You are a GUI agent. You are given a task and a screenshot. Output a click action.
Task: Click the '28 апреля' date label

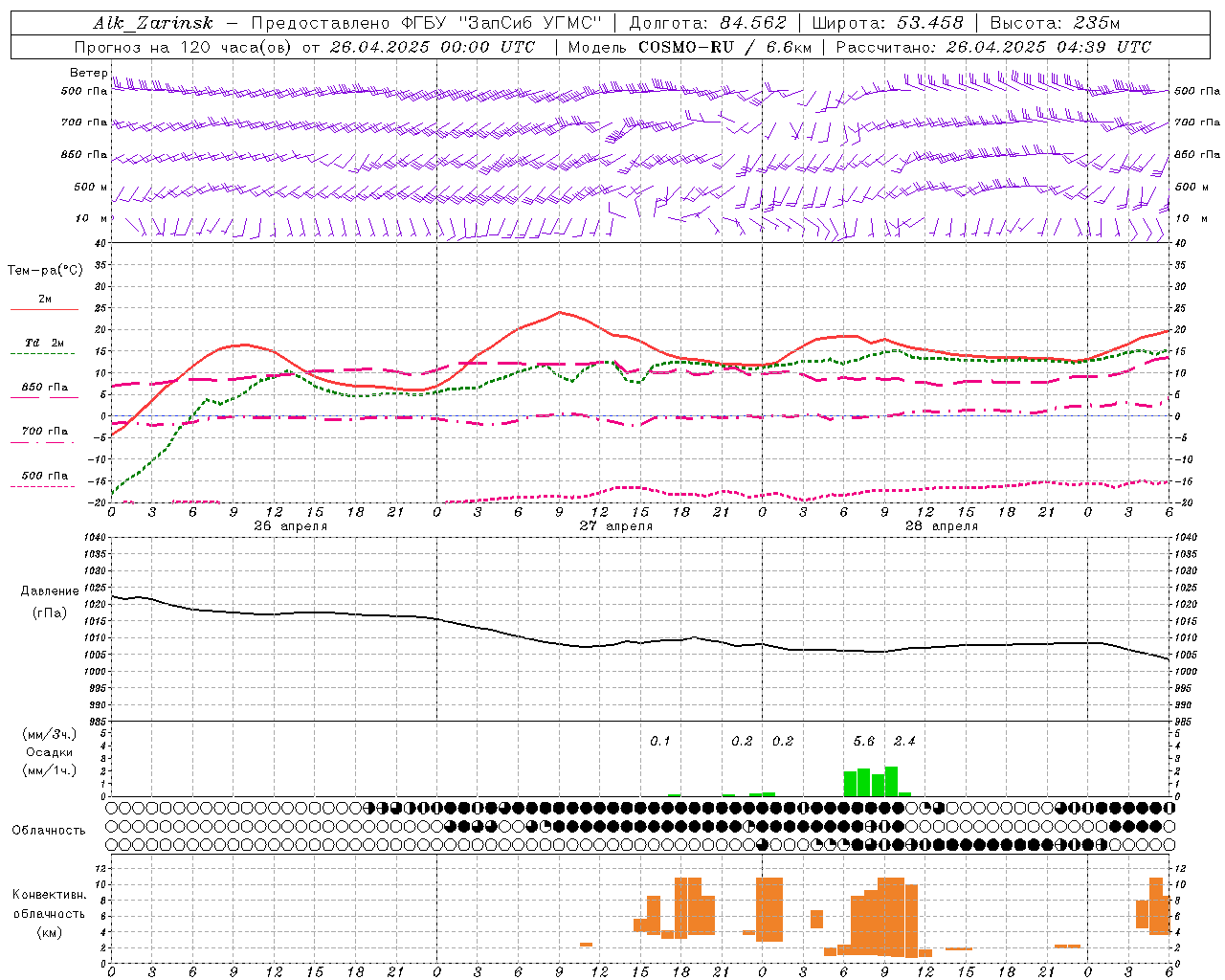point(942,526)
